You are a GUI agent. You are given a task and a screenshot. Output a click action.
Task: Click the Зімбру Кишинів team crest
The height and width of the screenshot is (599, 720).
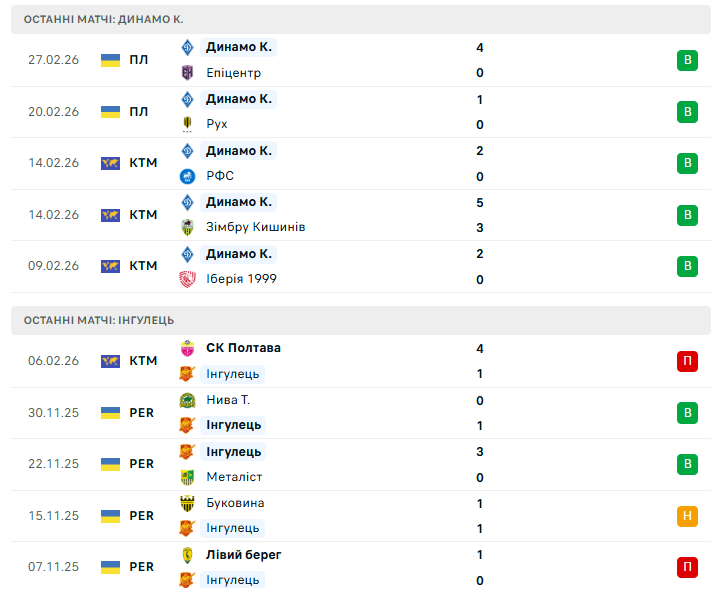(x=187, y=227)
